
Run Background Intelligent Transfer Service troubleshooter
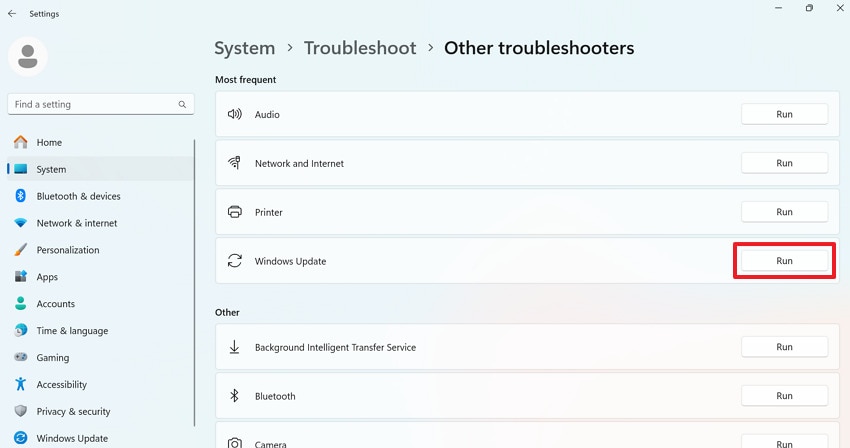tap(784, 347)
